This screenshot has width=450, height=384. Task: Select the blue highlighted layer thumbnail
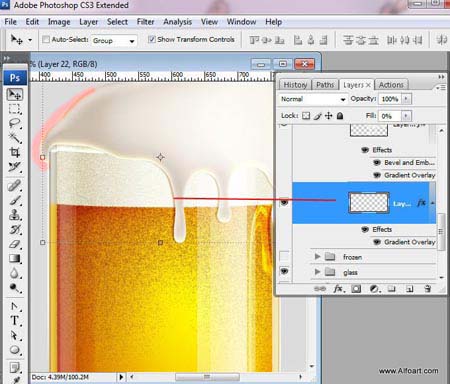tap(369, 202)
